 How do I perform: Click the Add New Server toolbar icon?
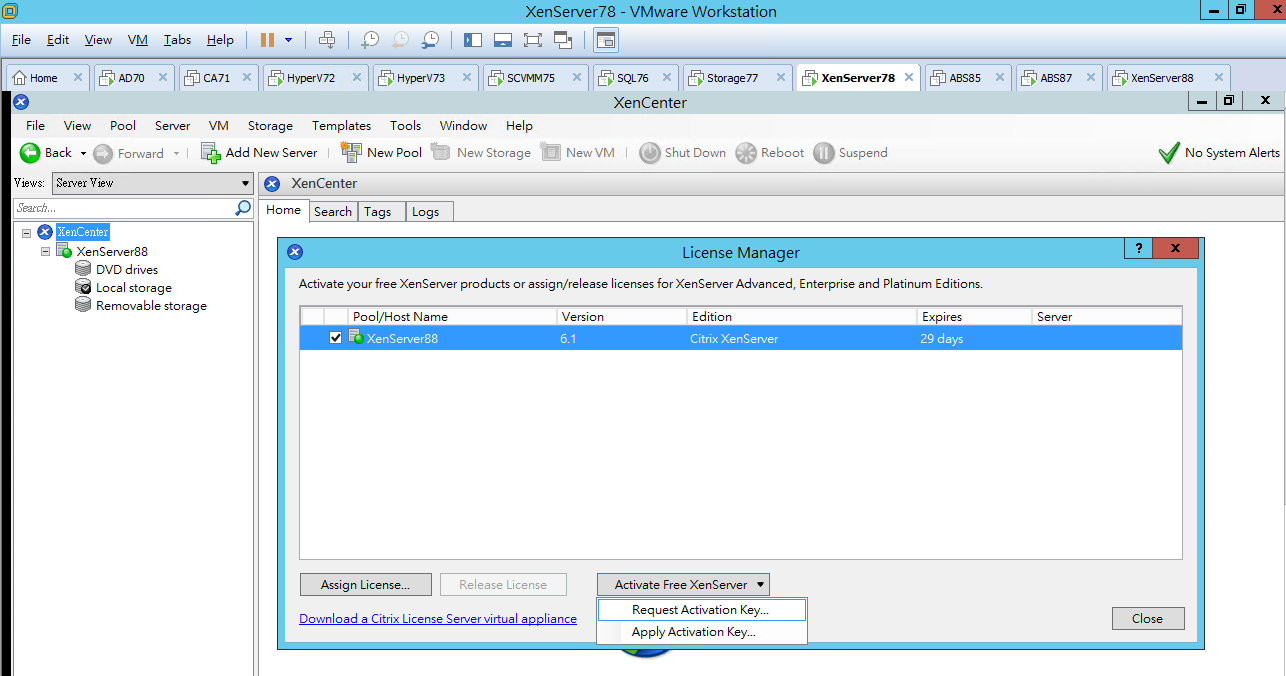click(211, 152)
